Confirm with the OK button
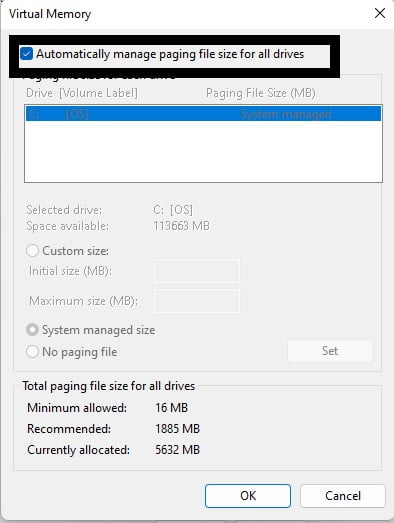The image size is (394, 523). (x=248, y=496)
